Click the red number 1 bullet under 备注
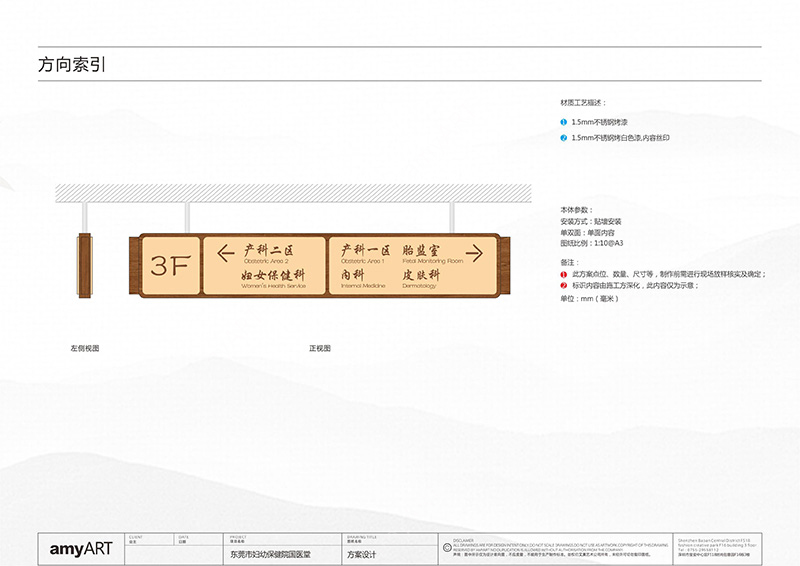 [564, 274]
